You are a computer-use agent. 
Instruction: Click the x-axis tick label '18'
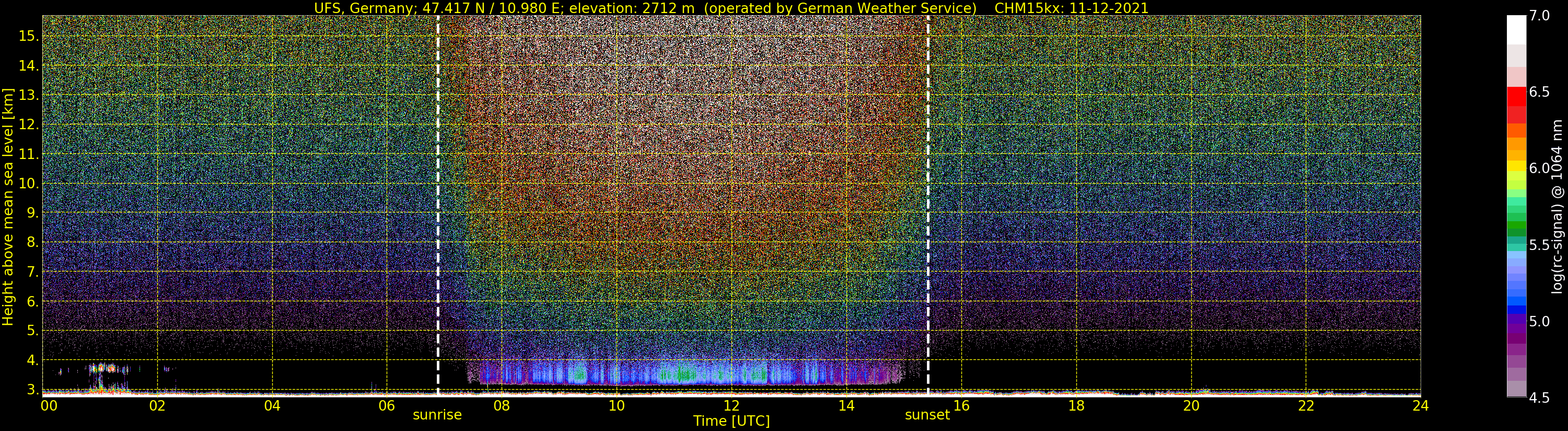pos(1076,405)
